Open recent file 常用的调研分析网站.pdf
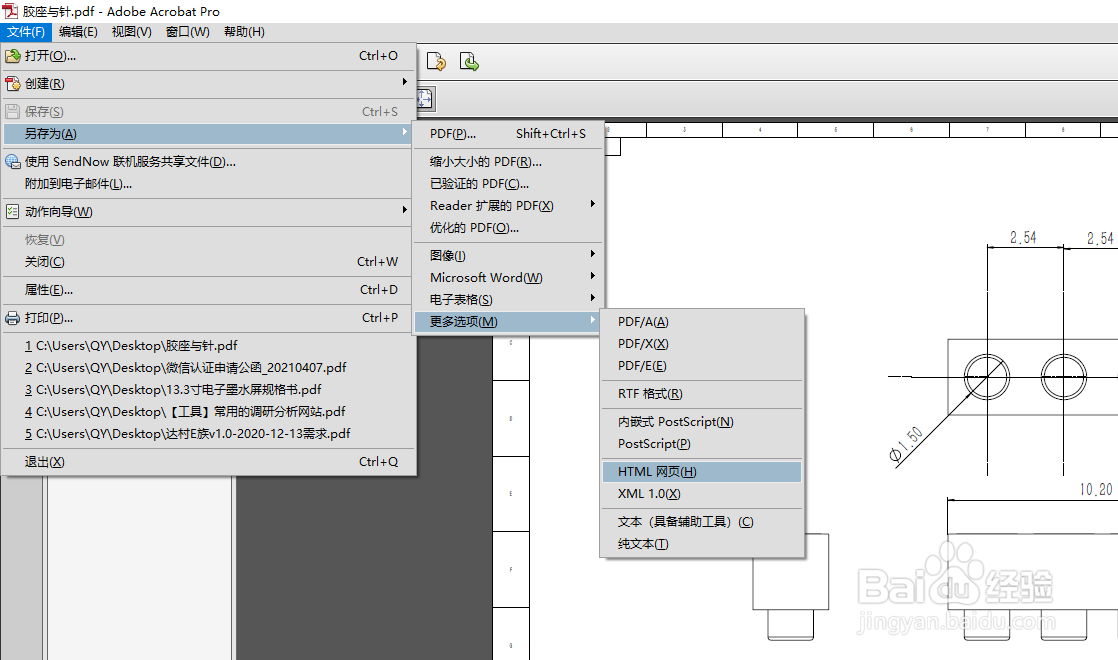 click(x=207, y=412)
